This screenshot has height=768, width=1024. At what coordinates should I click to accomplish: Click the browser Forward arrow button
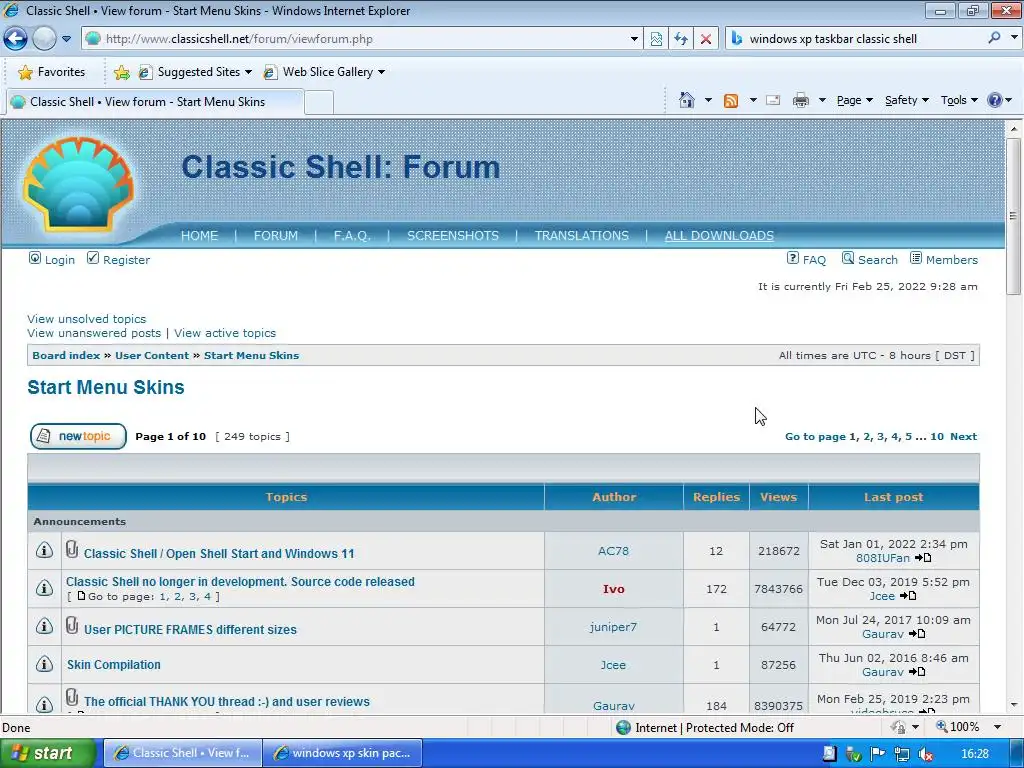click(x=44, y=39)
